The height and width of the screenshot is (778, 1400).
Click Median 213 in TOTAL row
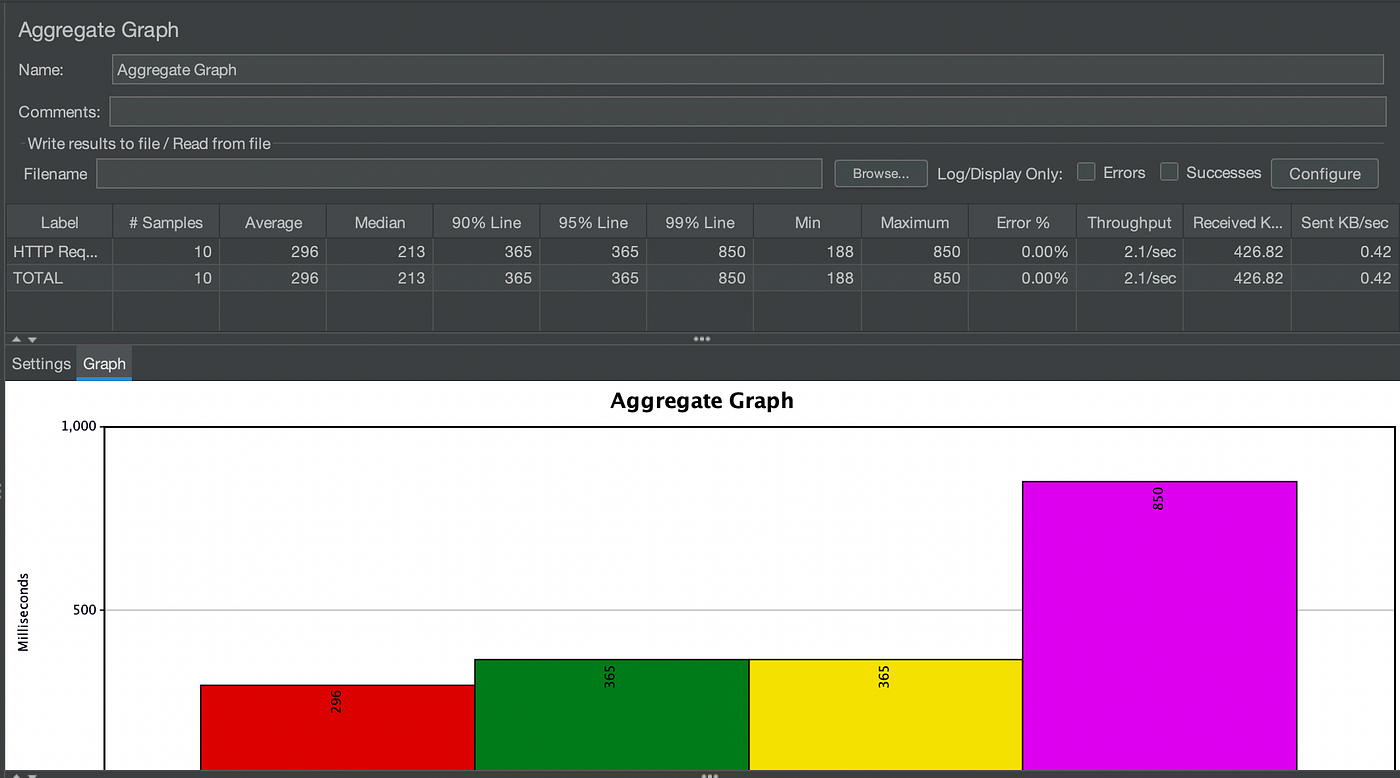tap(380, 278)
